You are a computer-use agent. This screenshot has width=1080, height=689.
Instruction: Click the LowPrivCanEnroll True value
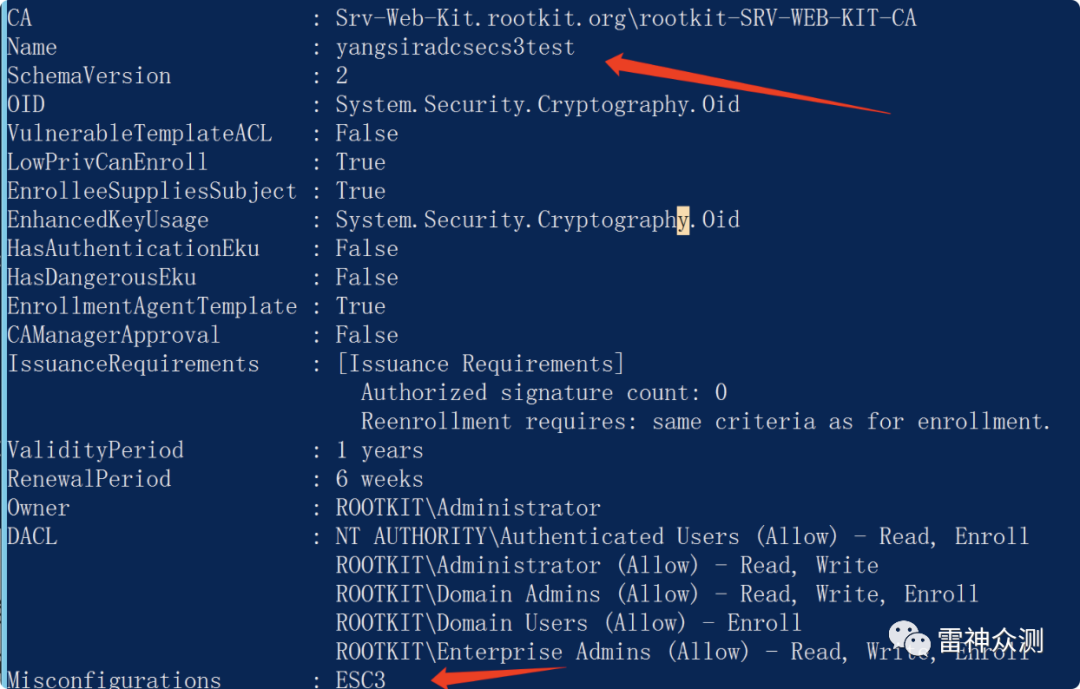(360, 163)
